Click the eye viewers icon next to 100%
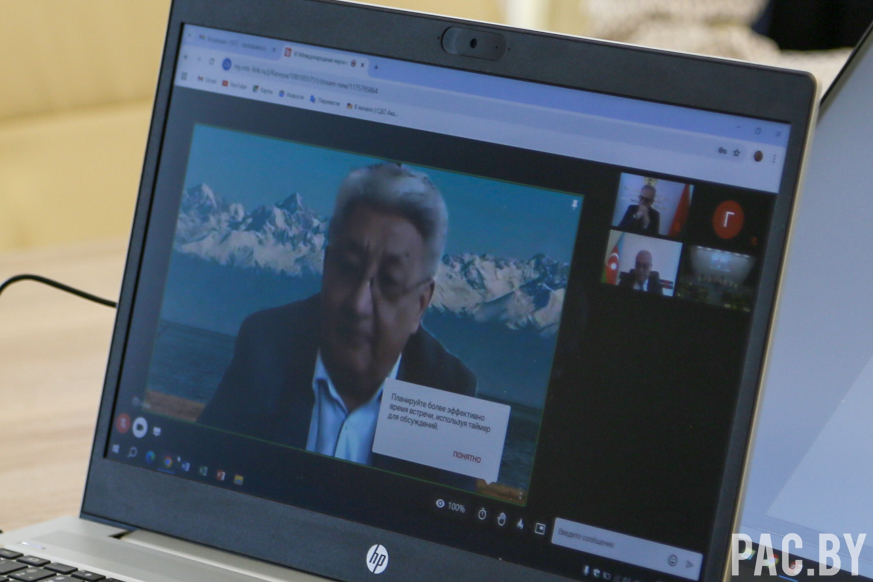 coord(440,504)
